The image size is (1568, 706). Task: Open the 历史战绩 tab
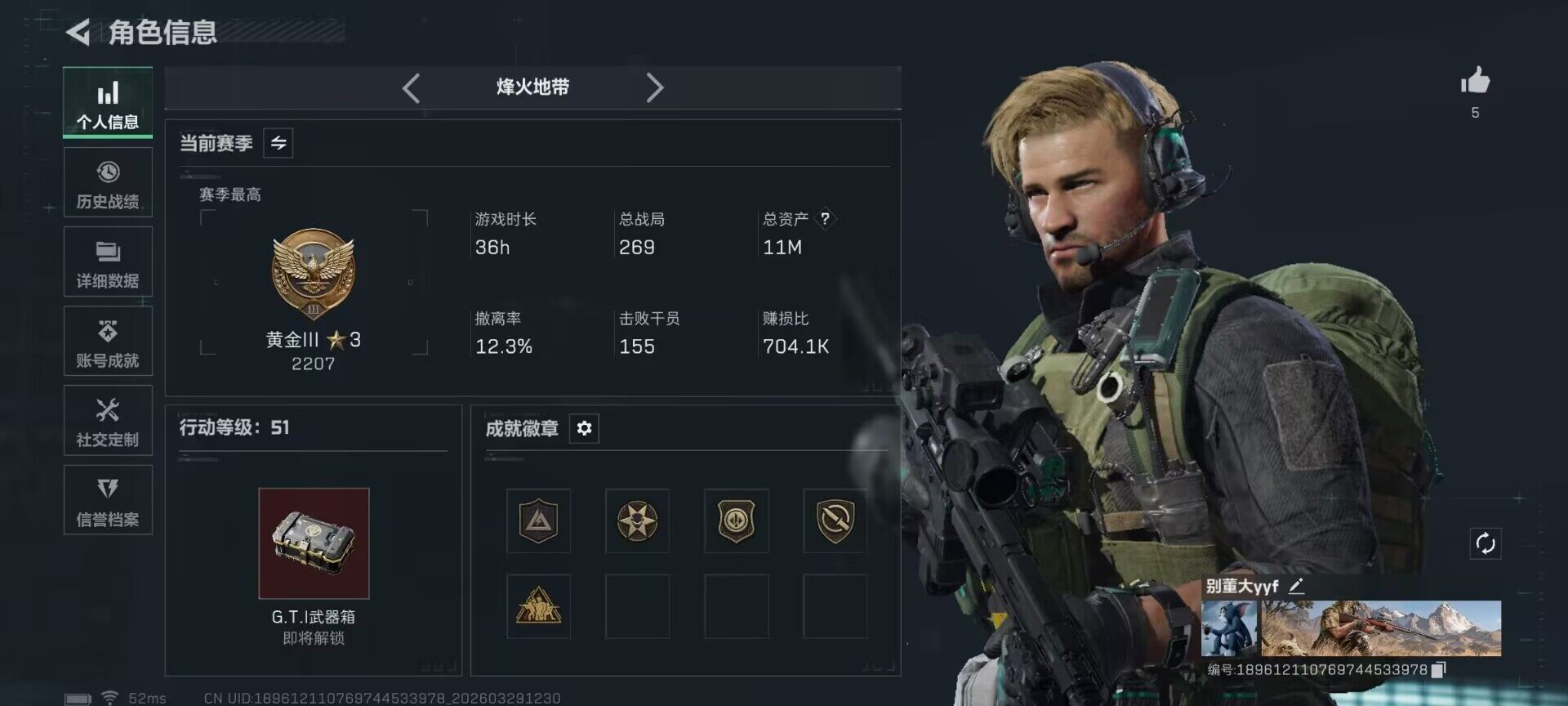coord(108,182)
